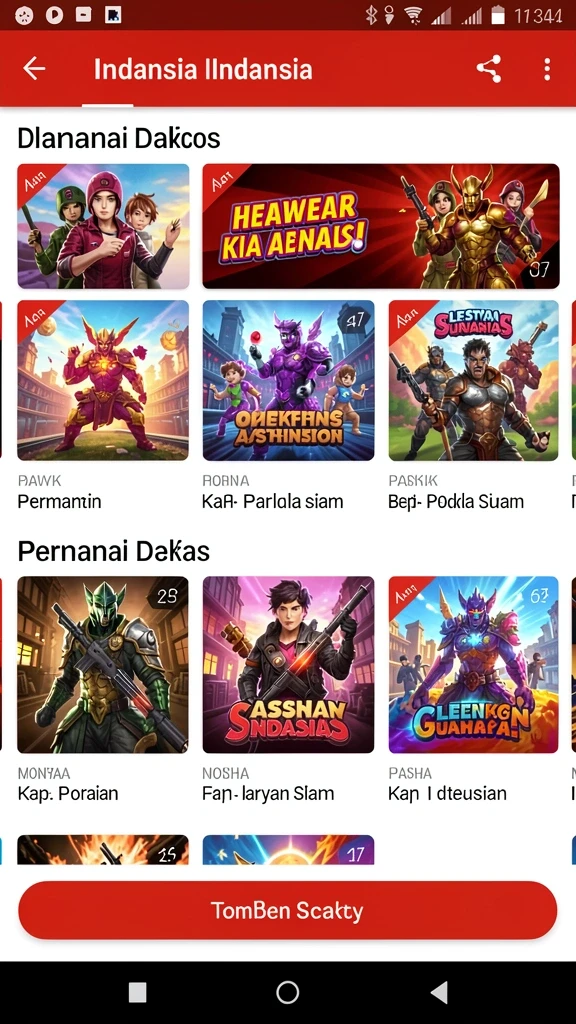Screen dimensions: 576x1024
Task: Tap Android back triangle button
Action: pos(440,993)
